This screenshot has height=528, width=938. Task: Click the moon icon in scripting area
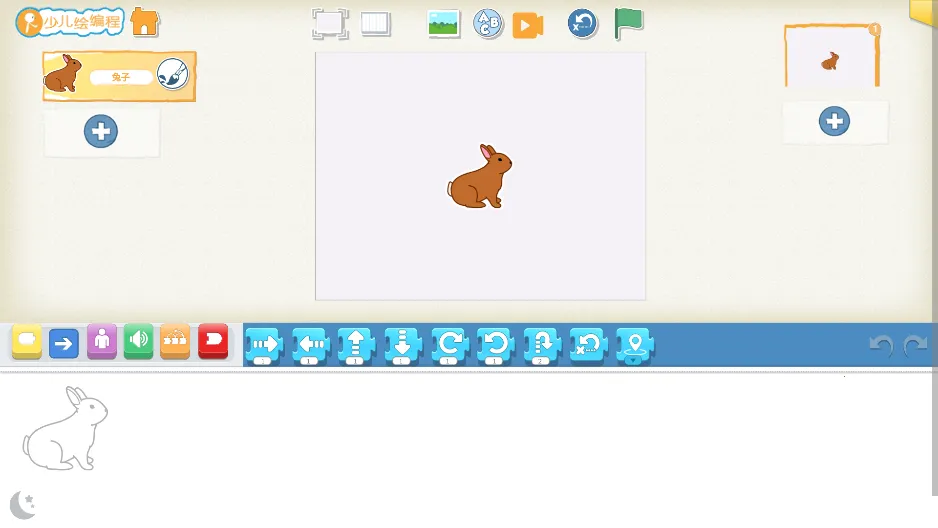(23, 505)
